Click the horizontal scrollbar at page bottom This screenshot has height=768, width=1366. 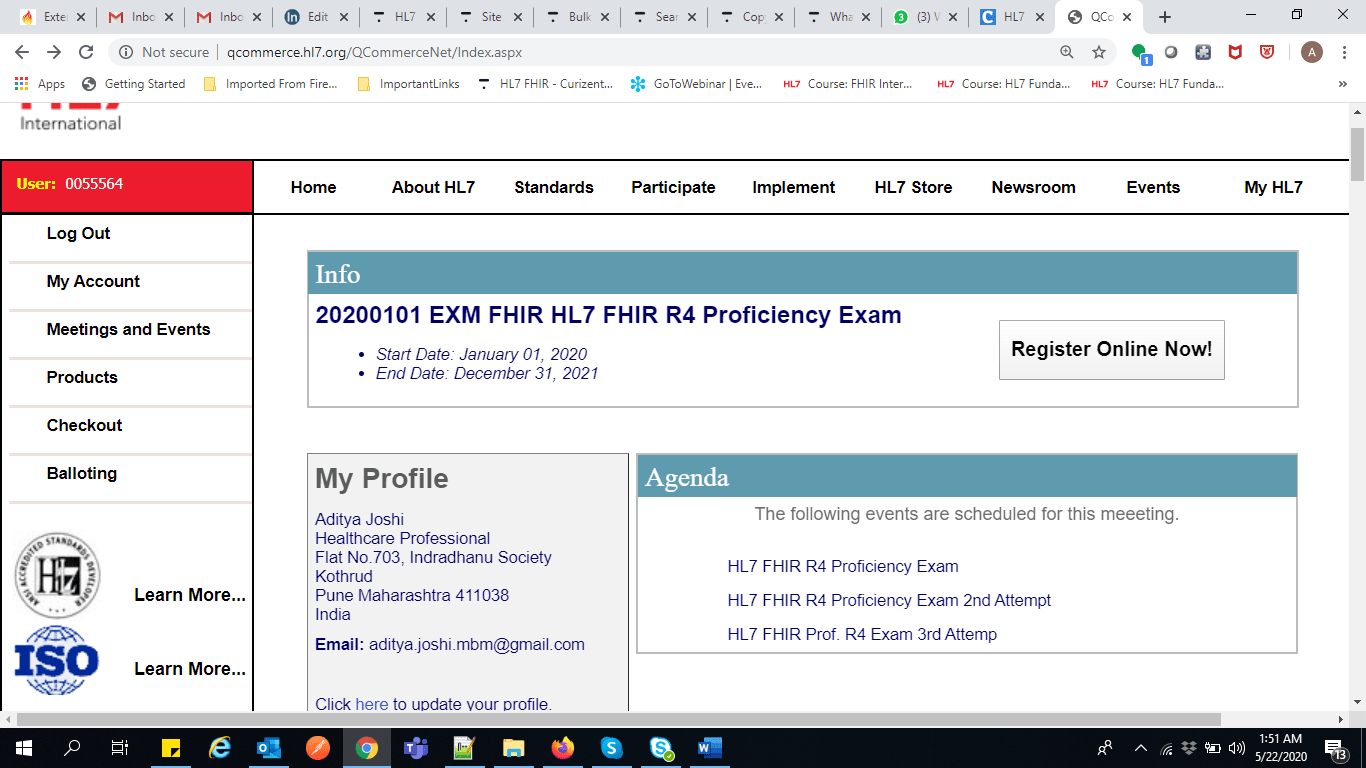pyautogui.click(x=618, y=720)
